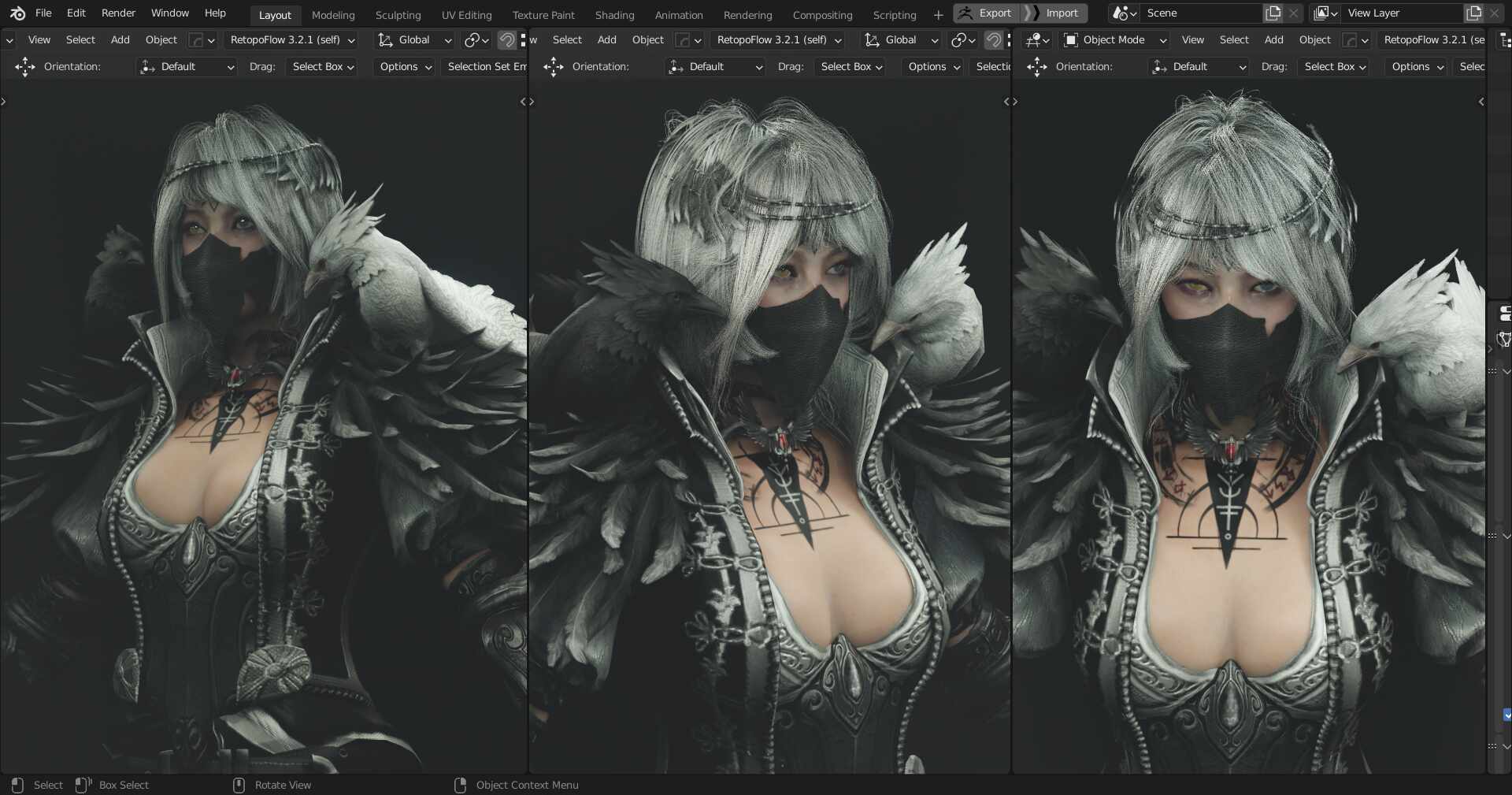Toggle the blue checkbox in Properties panel

point(1507,715)
